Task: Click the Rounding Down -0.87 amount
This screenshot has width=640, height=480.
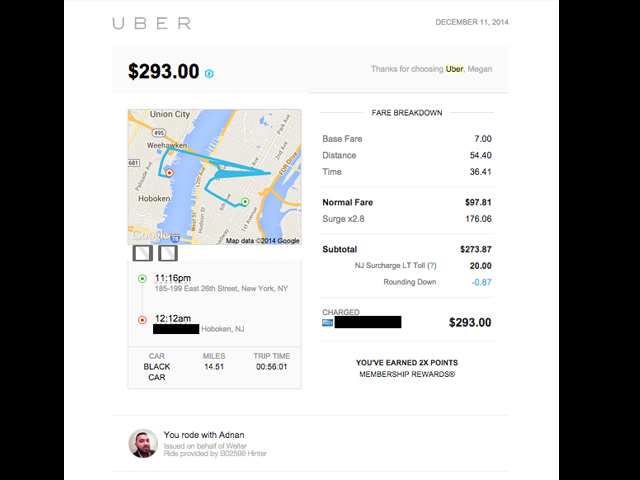Action: click(x=479, y=283)
